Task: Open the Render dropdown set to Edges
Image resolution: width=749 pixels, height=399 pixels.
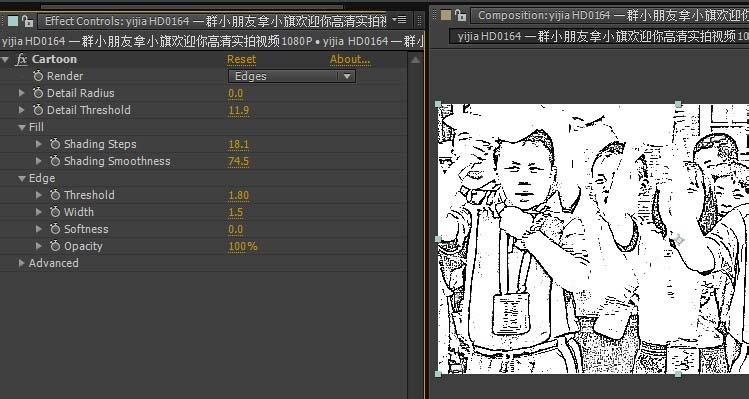Action: [292, 76]
